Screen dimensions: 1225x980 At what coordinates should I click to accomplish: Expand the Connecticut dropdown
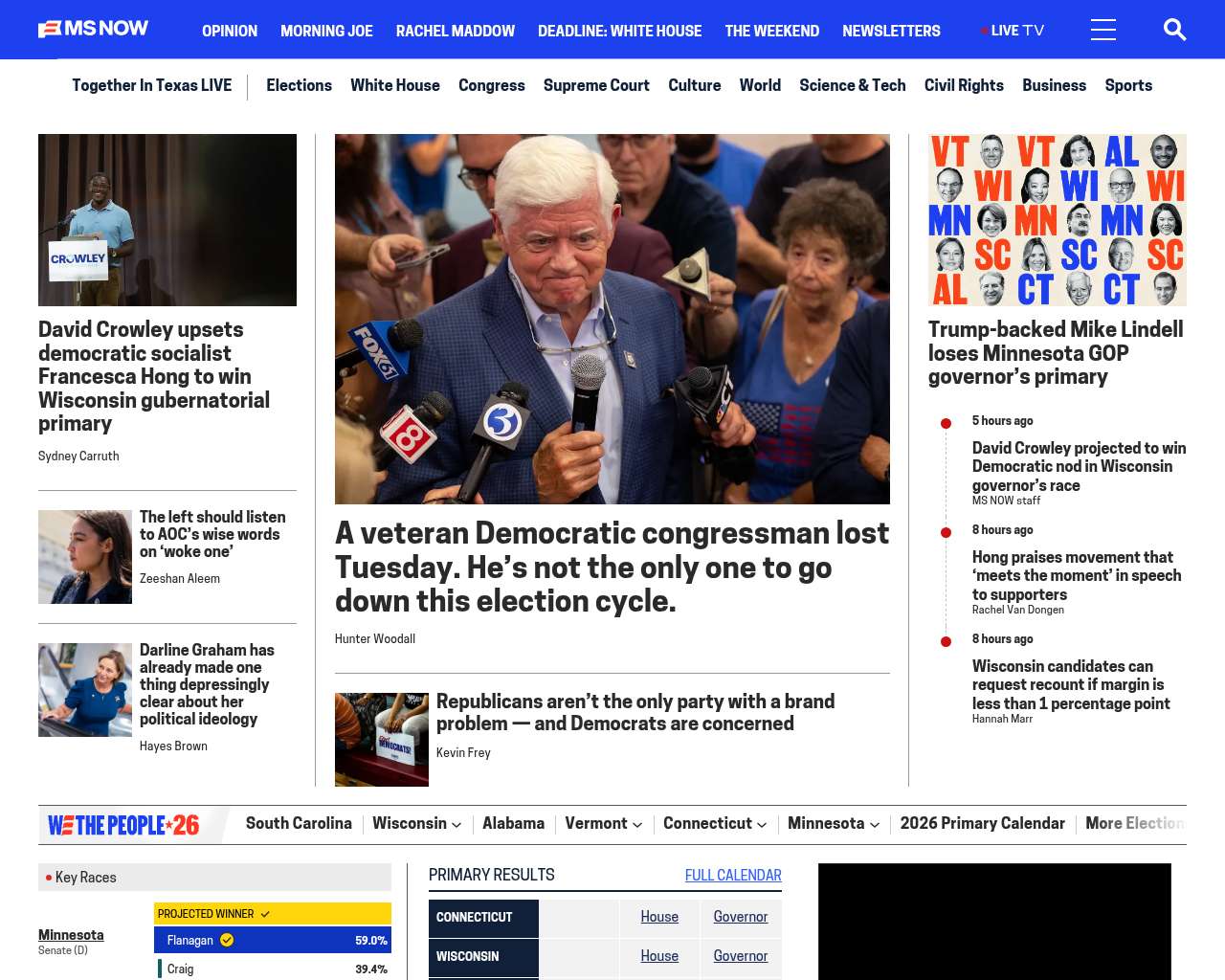pyautogui.click(x=715, y=823)
